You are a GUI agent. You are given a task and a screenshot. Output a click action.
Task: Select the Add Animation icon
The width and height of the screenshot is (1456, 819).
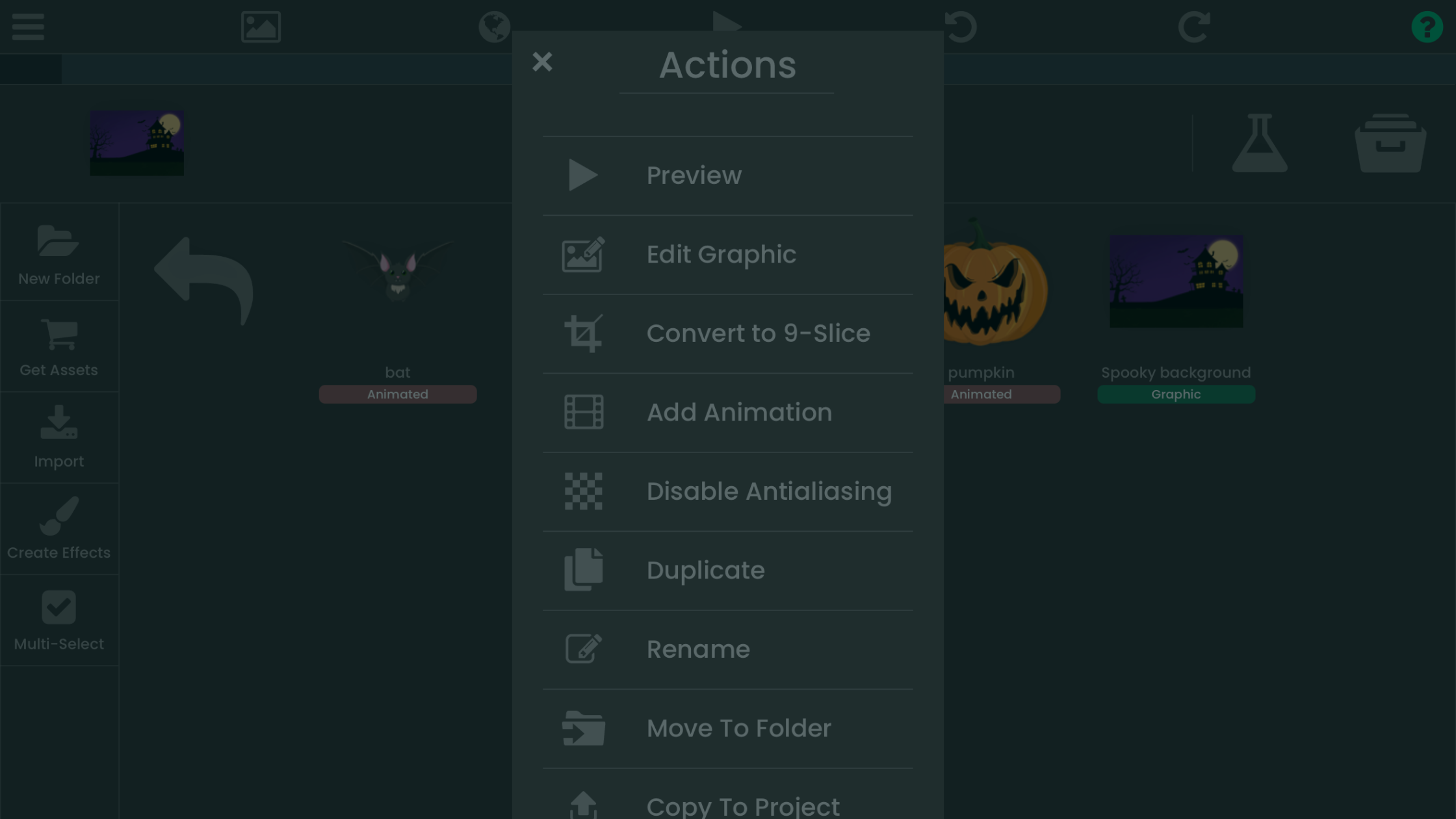(583, 412)
